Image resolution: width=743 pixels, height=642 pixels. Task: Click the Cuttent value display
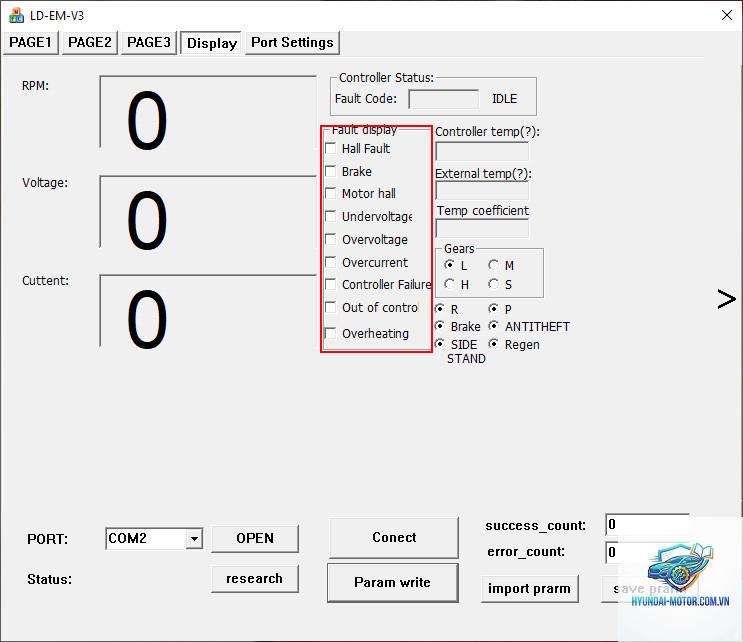click(208, 311)
